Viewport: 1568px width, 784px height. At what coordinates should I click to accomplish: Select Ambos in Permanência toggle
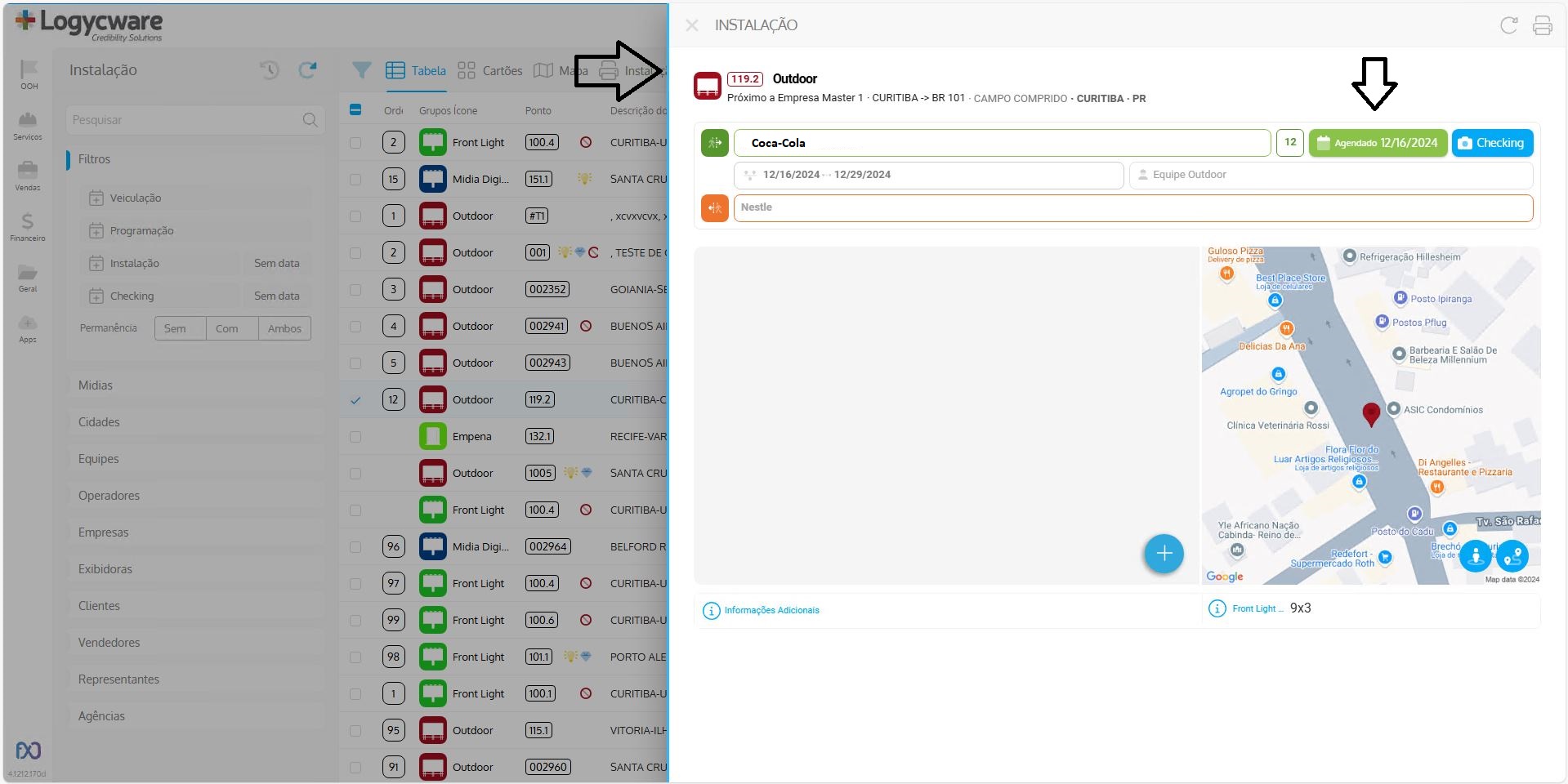[x=284, y=328]
